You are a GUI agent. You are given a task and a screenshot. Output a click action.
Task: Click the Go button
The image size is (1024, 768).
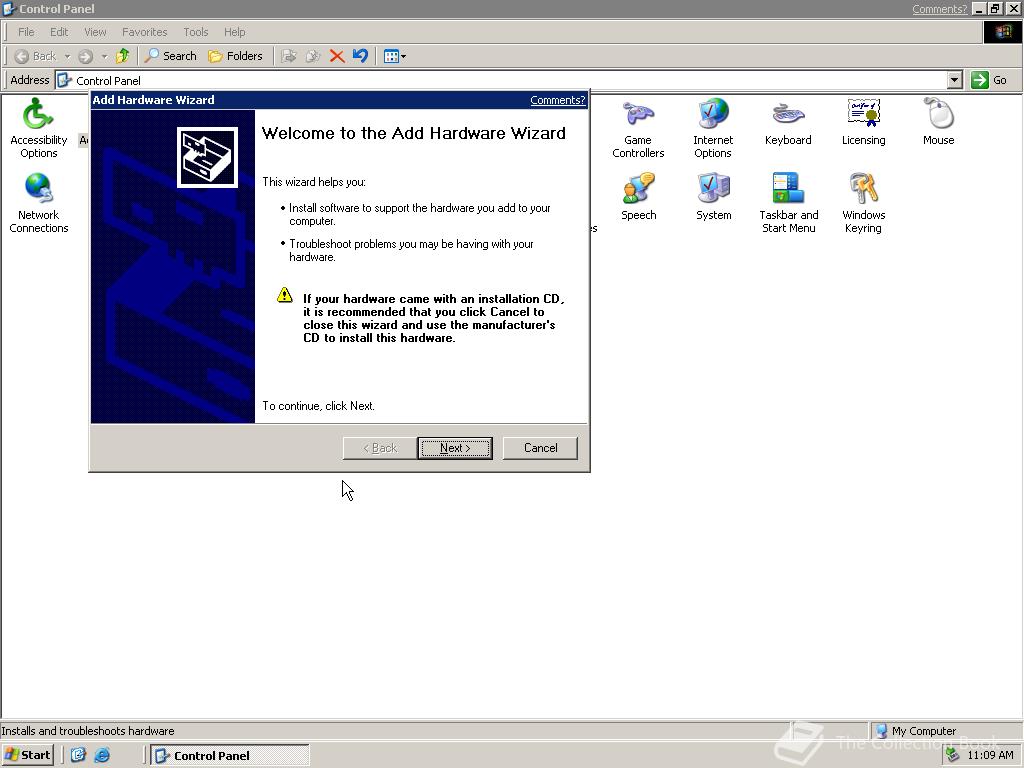point(989,80)
